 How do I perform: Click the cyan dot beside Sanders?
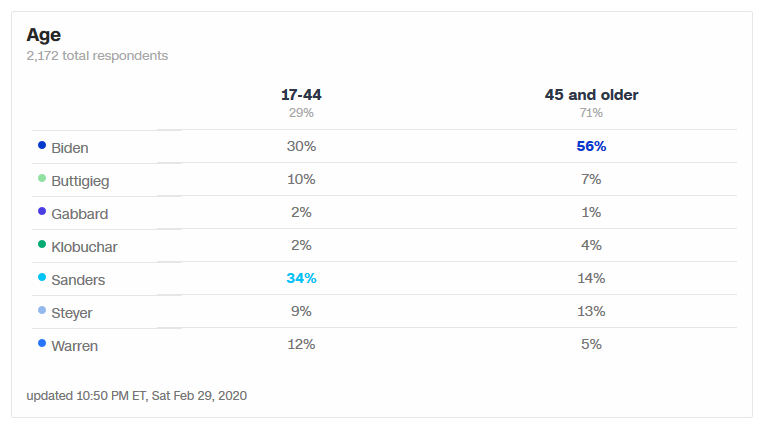pos(42,278)
